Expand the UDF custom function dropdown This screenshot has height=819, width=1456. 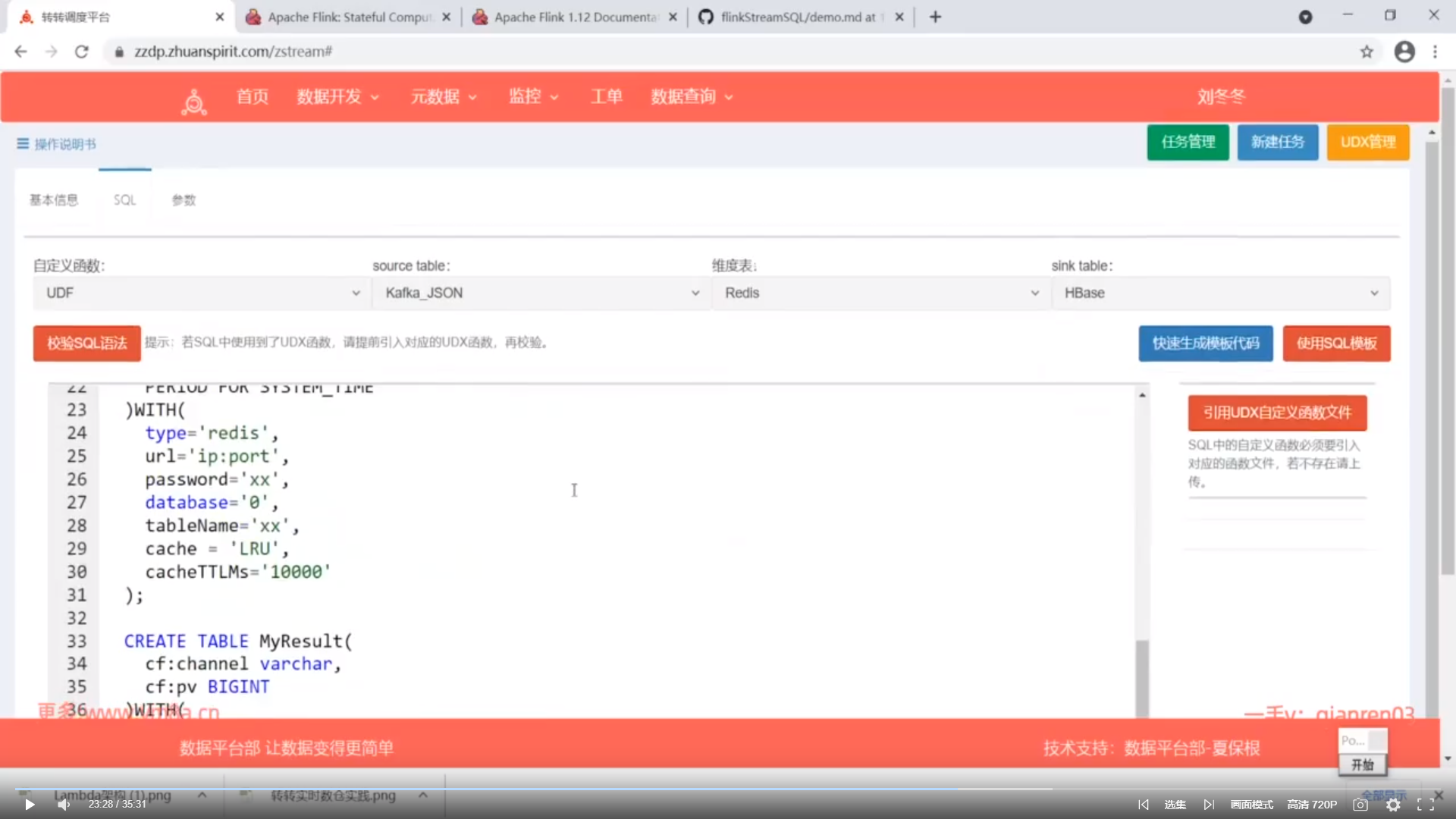click(x=200, y=293)
